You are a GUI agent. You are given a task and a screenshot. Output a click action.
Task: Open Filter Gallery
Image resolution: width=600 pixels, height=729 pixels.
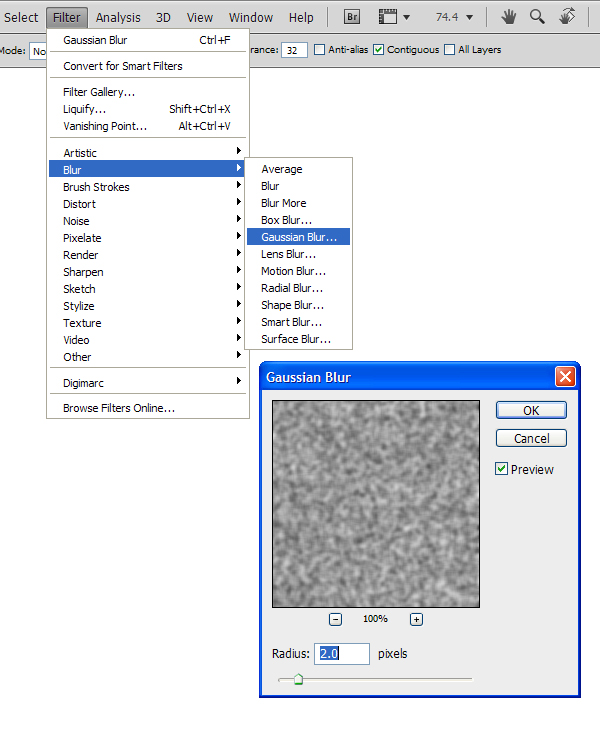[148, 92]
